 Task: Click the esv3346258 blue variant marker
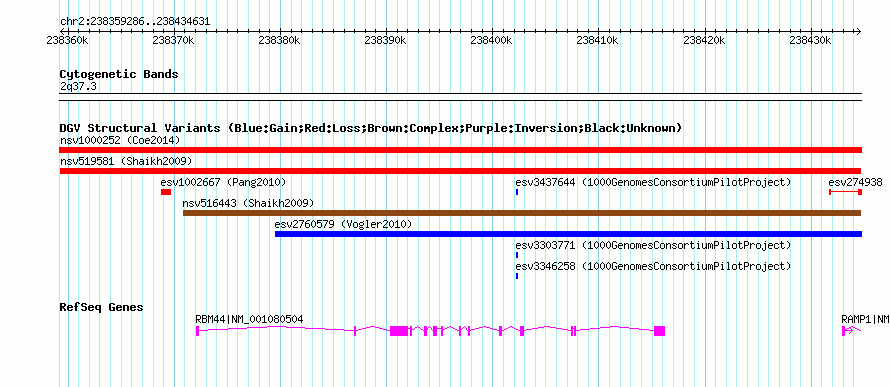tap(517, 276)
